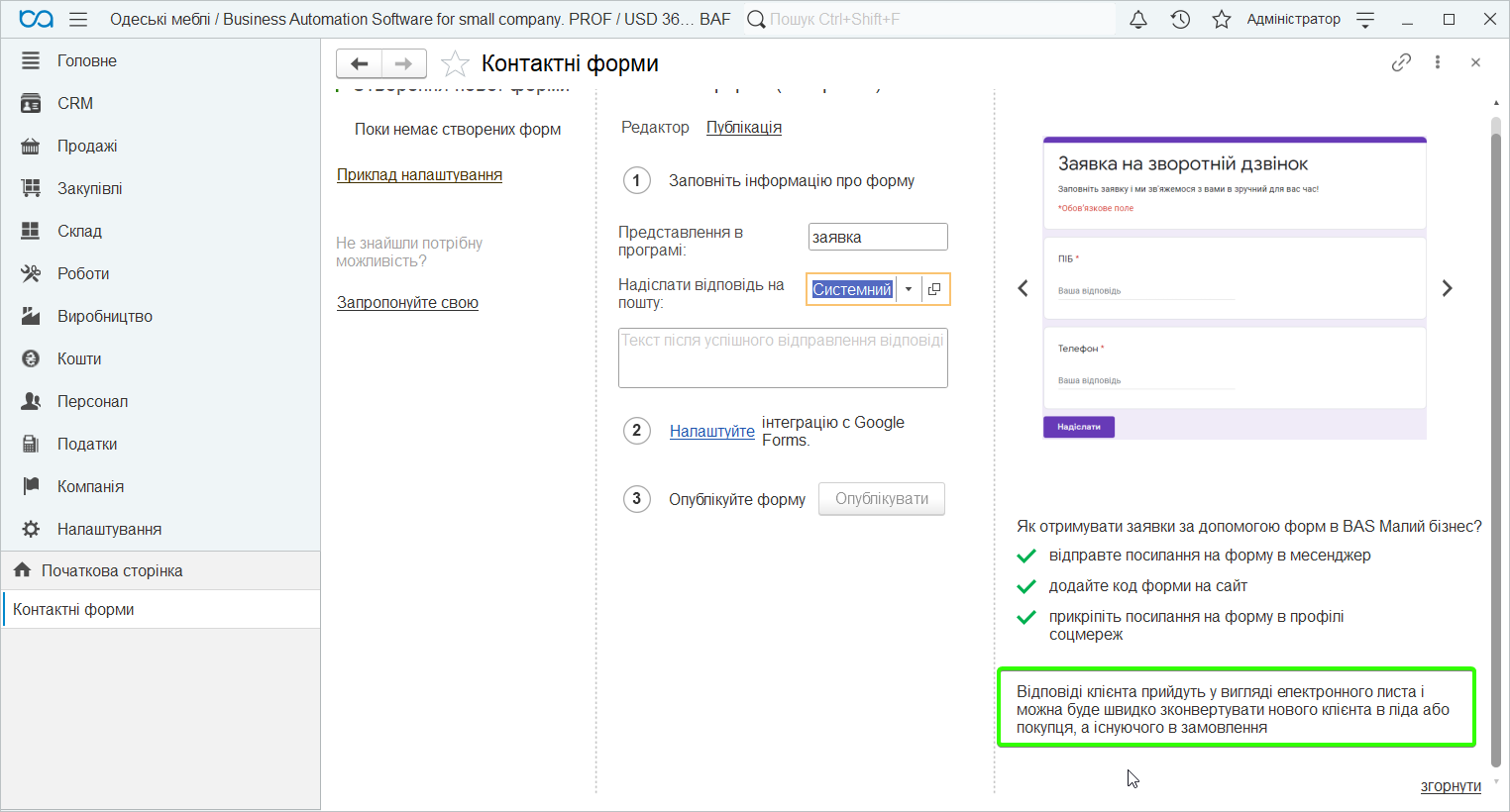Open notifications bell

[x=1138, y=19]
